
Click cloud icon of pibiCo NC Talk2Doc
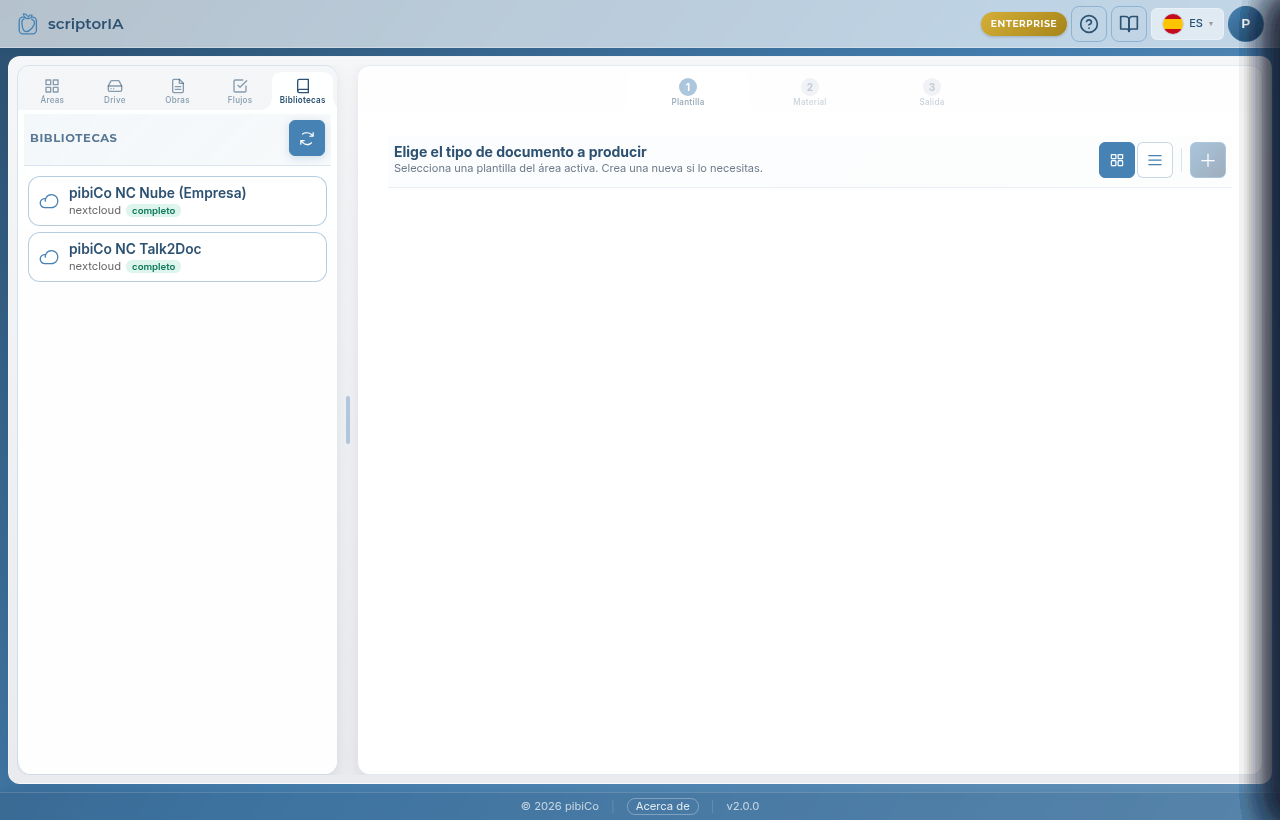[49, 257]
